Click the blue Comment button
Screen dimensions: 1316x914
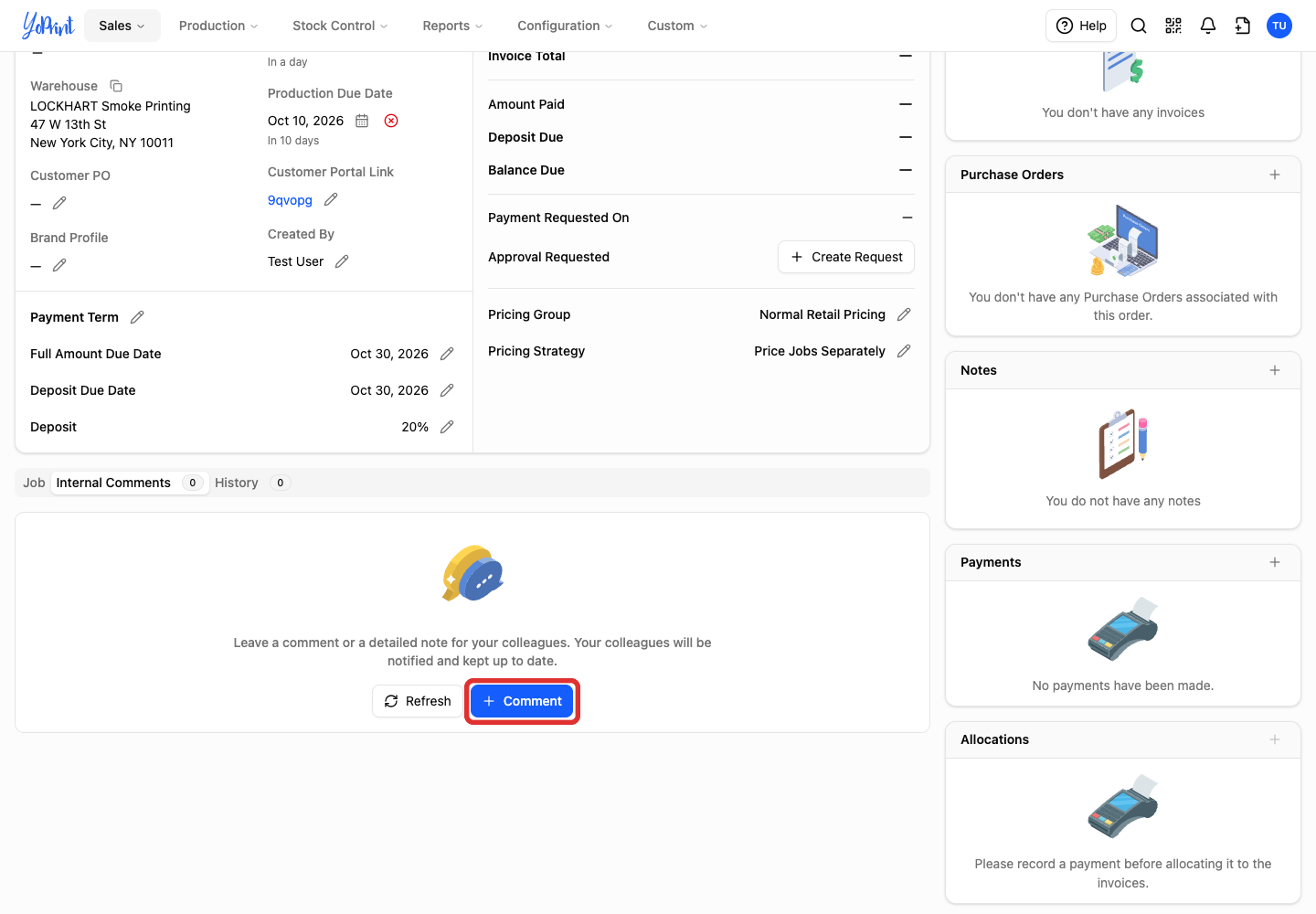click(x=522, y=701)
